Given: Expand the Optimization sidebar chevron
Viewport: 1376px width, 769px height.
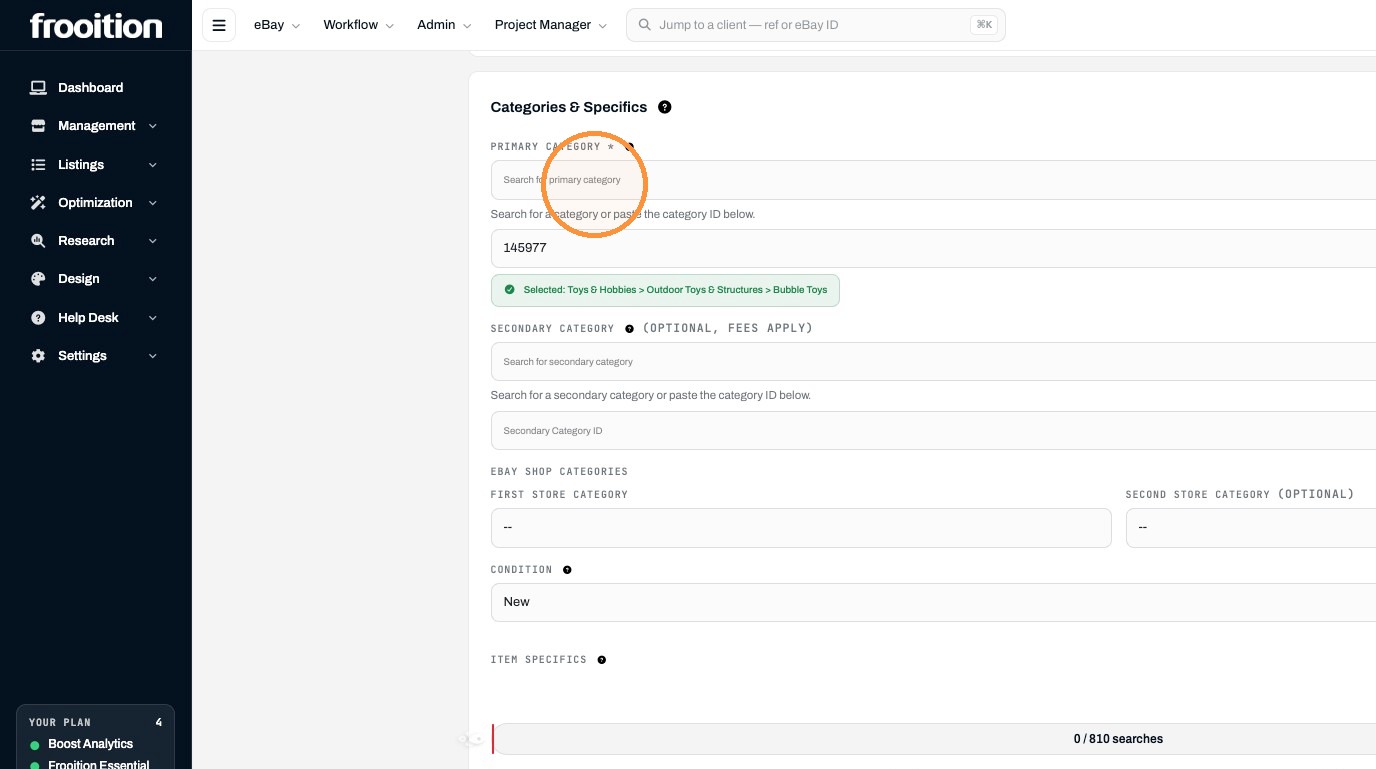Looking at the screenshot, I should coord(153,203).
